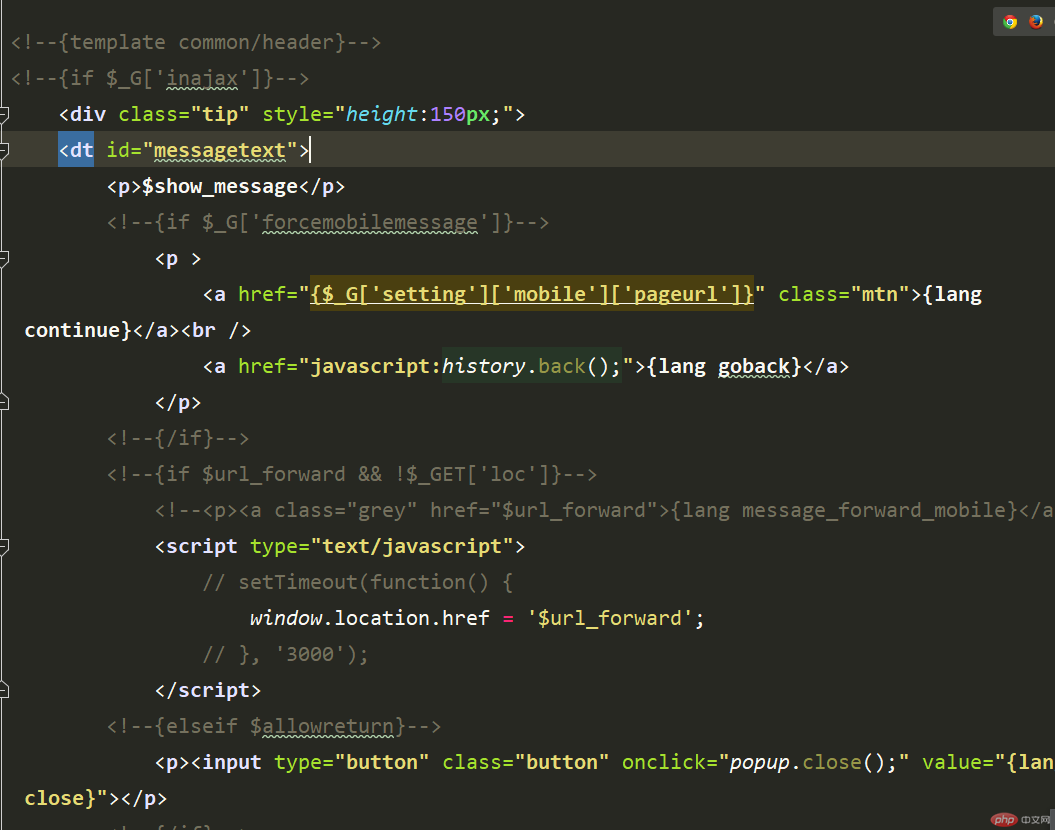
Task: Click the elseif $allowreturn comment
Action: click(274, 726)
